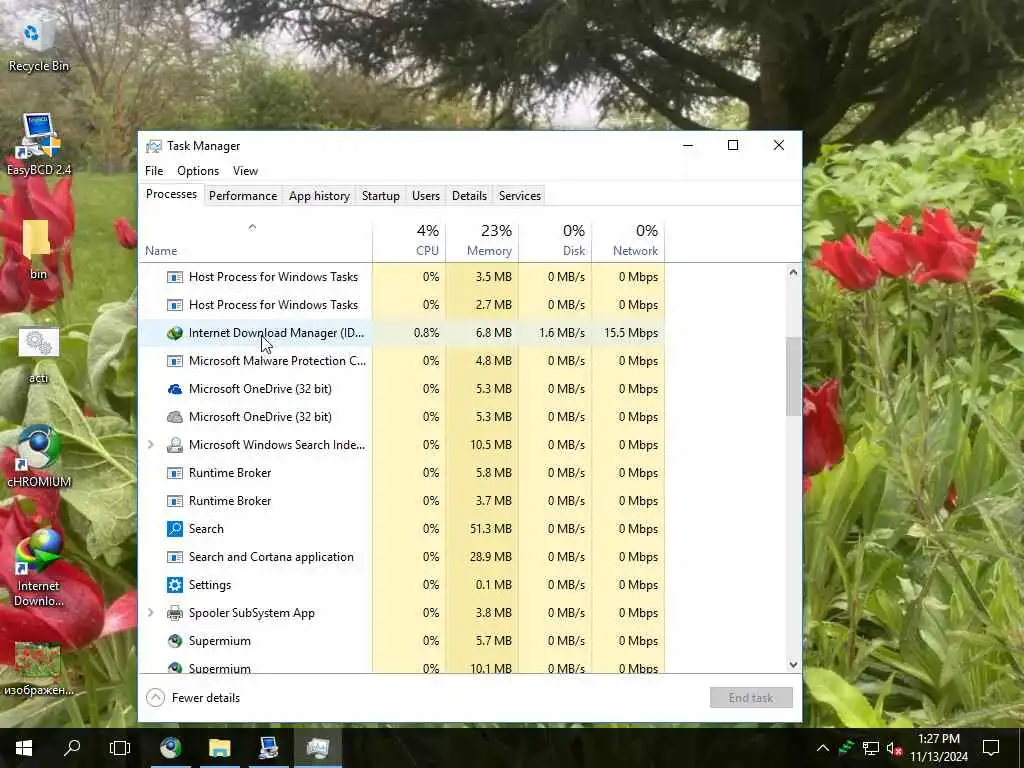The height and width of the screenshot is (768, 1024).
Task: Click the Task Manager title bar icon
Action: 153,146
